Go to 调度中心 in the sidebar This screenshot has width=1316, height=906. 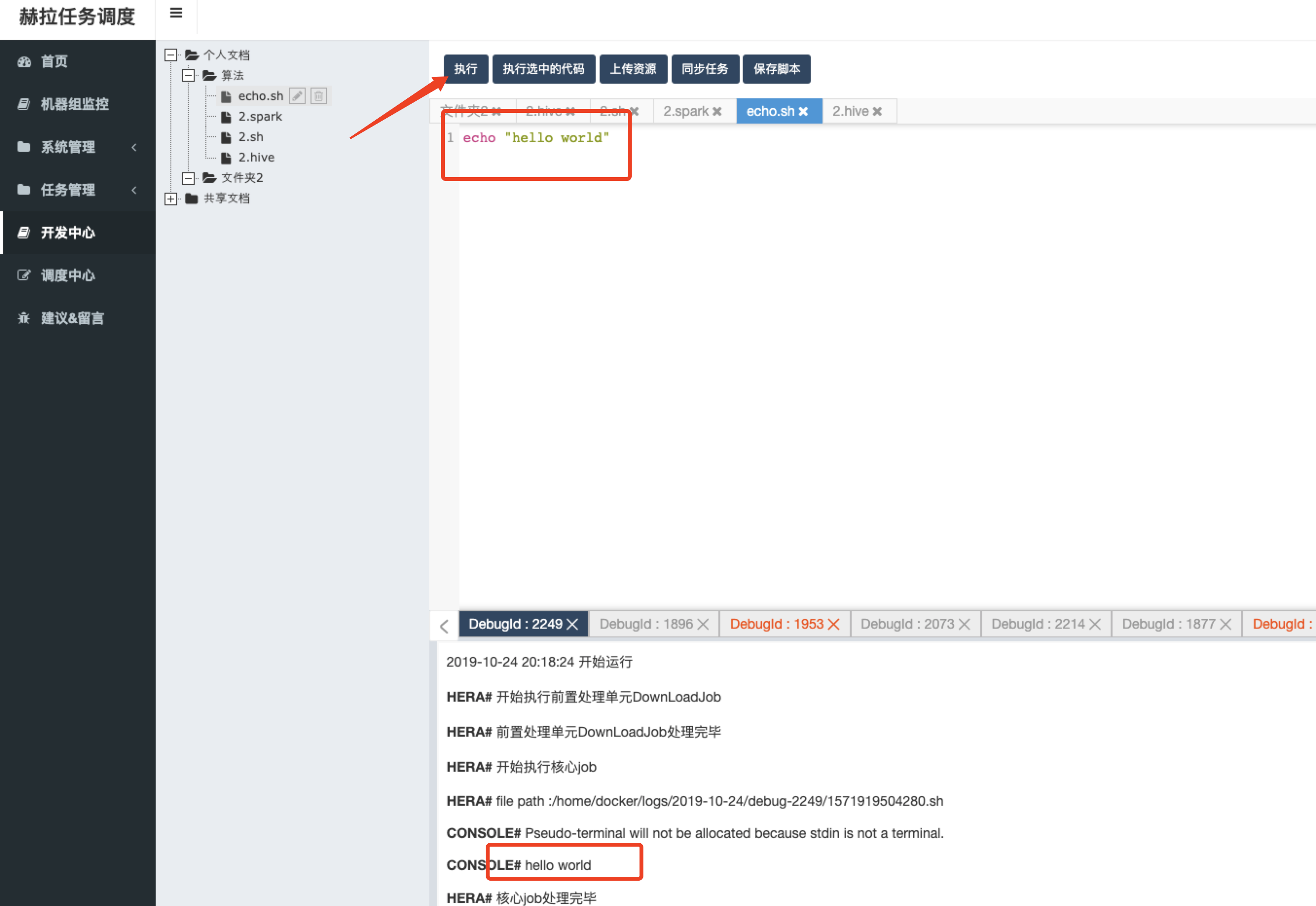[x=68, y=275]
